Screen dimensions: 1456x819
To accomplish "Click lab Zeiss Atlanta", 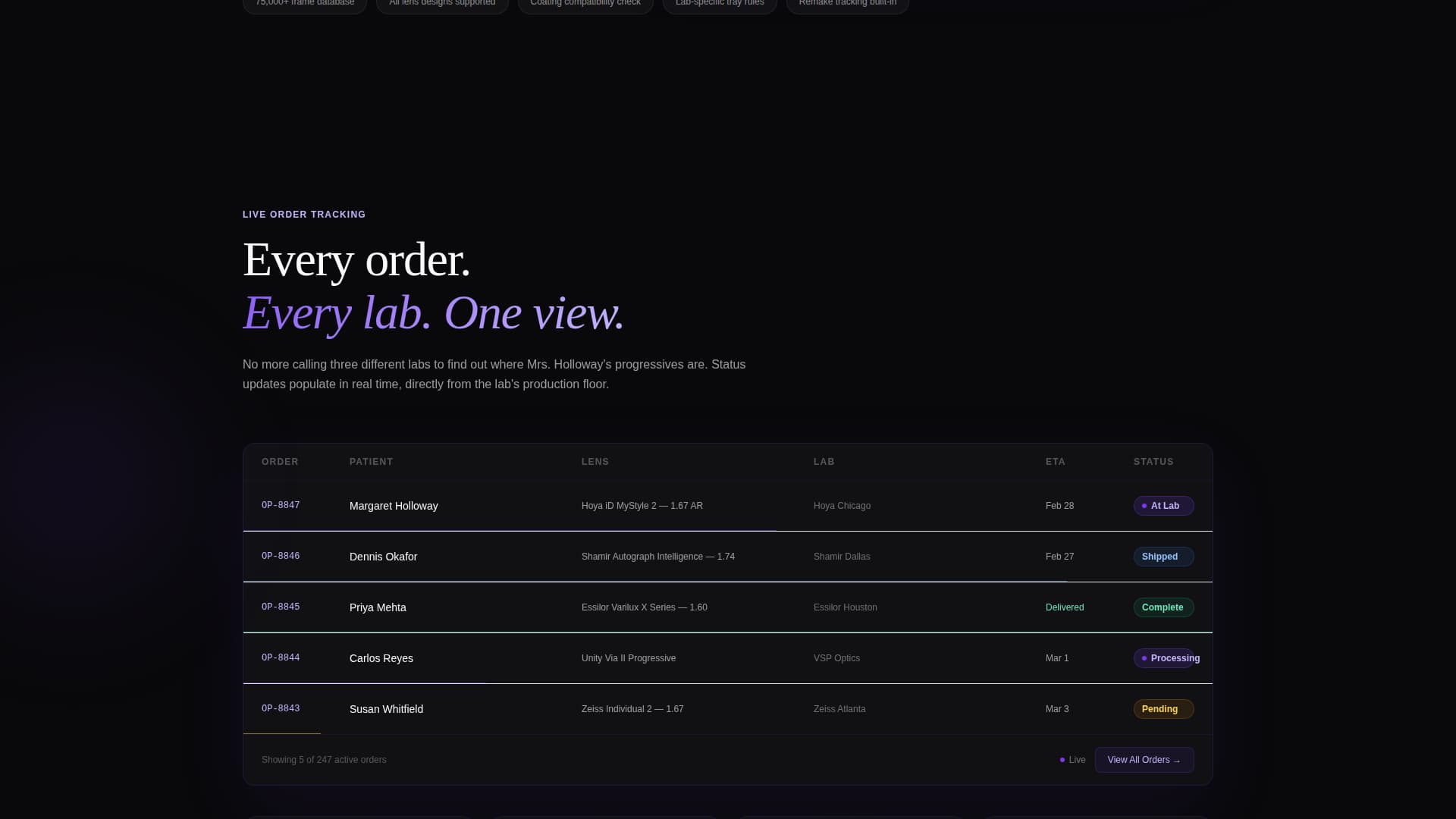I will point(839,709).
